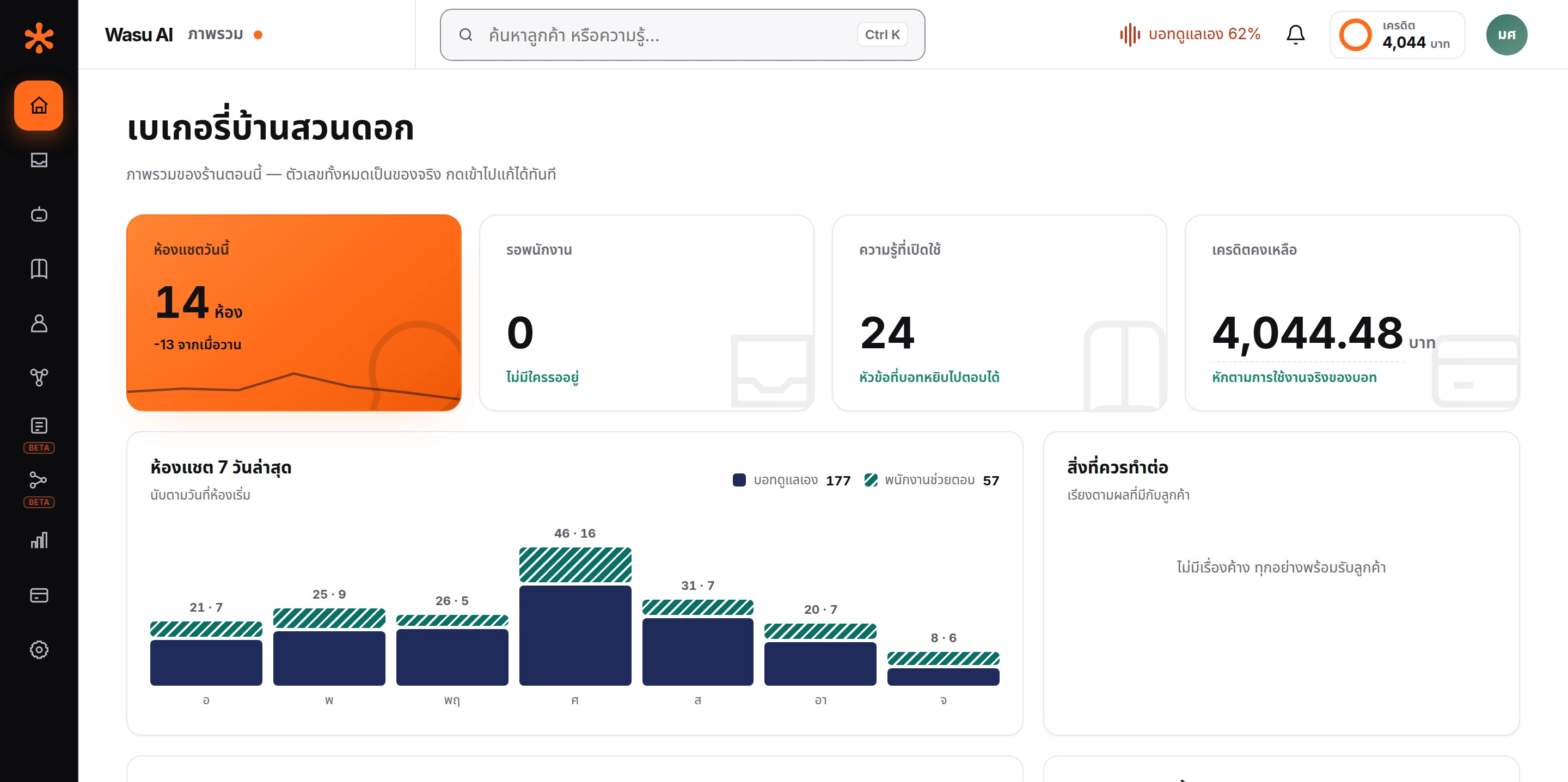Screen dimensions: 1568x782
Task: Open the ห้องแชตวันนี้ 14 ห้อง card
Action: [293, 312]
